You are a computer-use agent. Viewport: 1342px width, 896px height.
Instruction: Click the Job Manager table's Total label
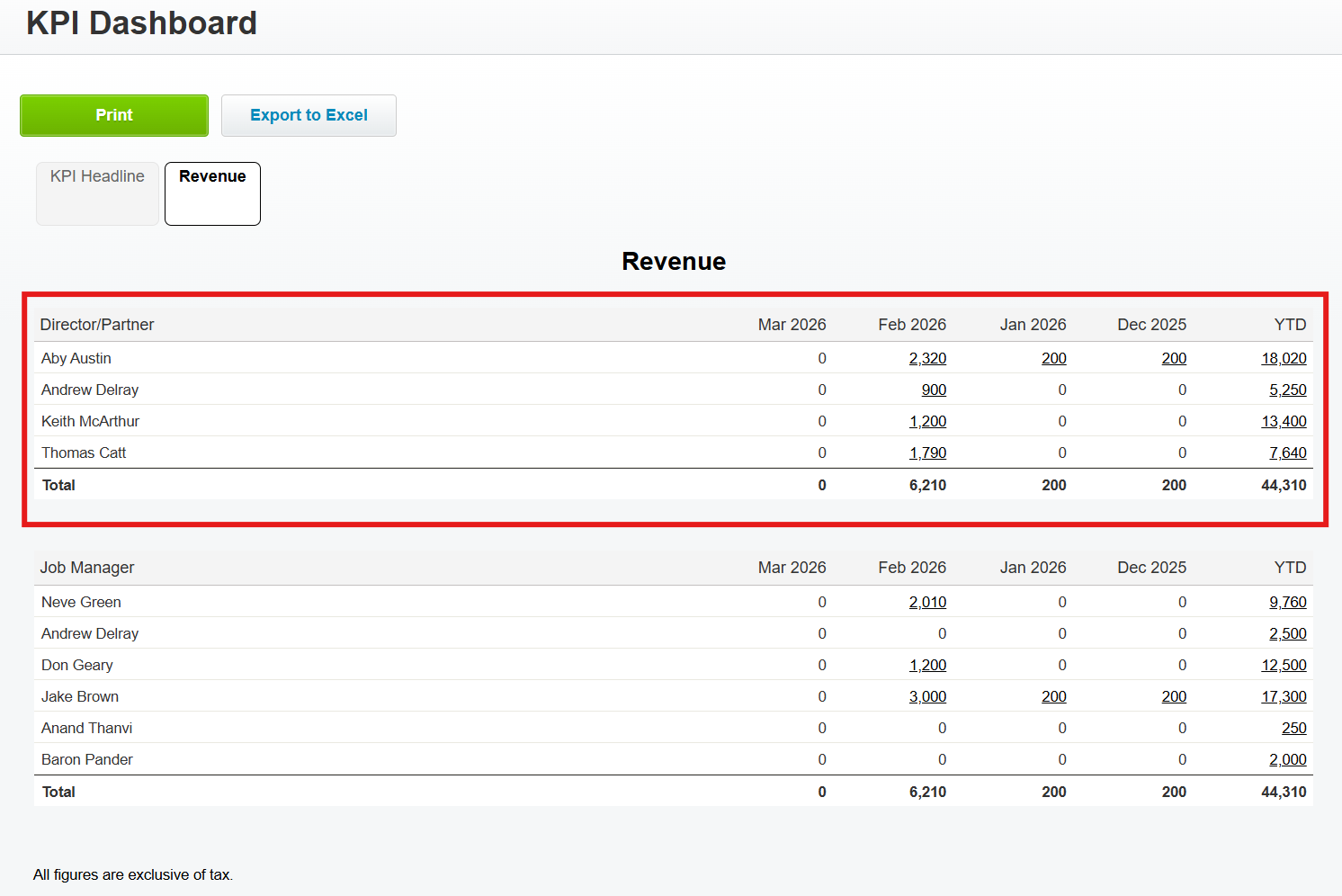click(x=58, y=792)
